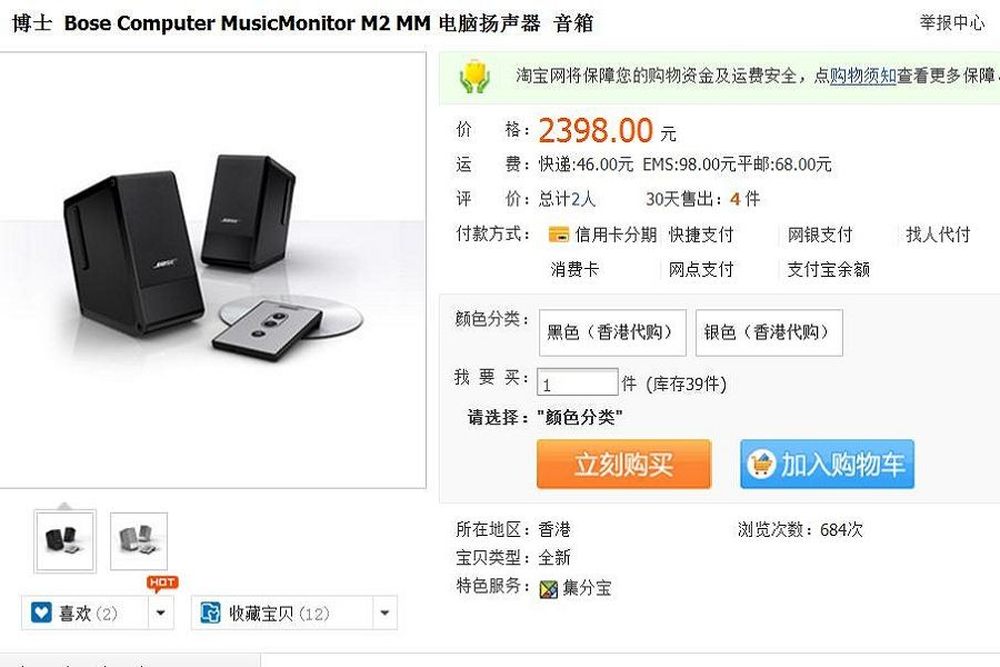Screen dimensions: 1000x667
Task: Select the black speakers thumbnail
Action: (x=65, y=541)
